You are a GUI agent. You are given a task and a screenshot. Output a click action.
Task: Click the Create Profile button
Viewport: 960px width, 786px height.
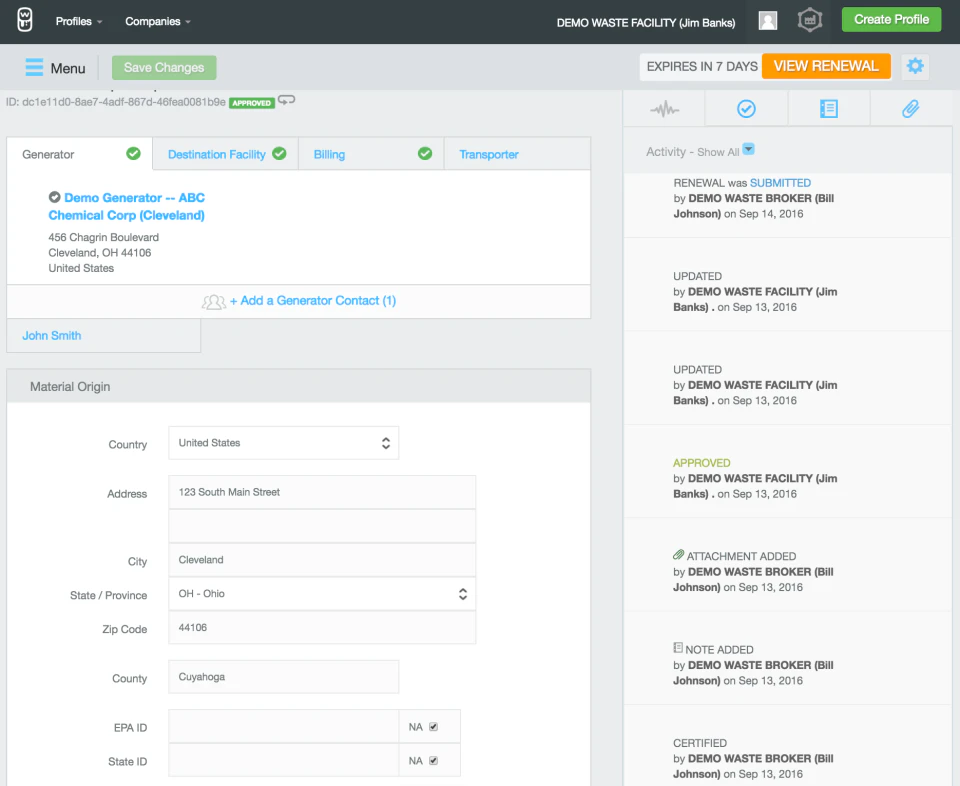pyautogui.click(x=890, y=19)
